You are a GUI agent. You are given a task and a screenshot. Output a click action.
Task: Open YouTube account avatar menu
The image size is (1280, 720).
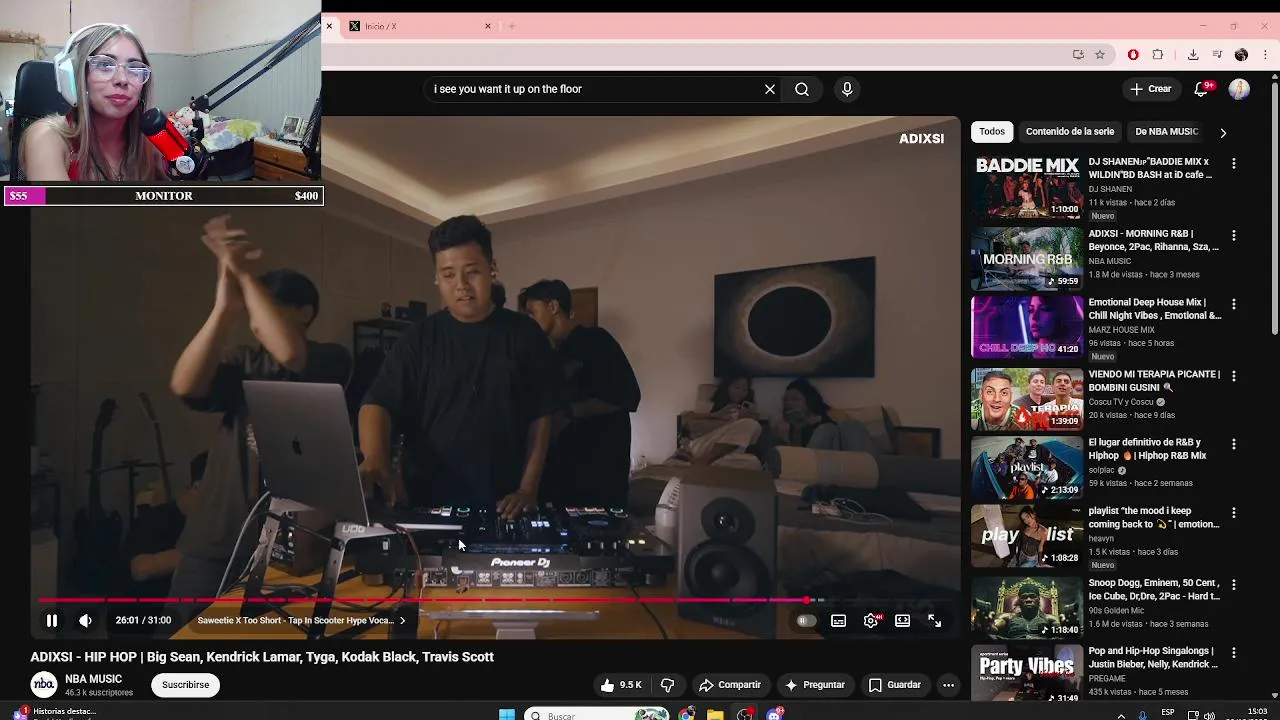[x=1239, y=89]
